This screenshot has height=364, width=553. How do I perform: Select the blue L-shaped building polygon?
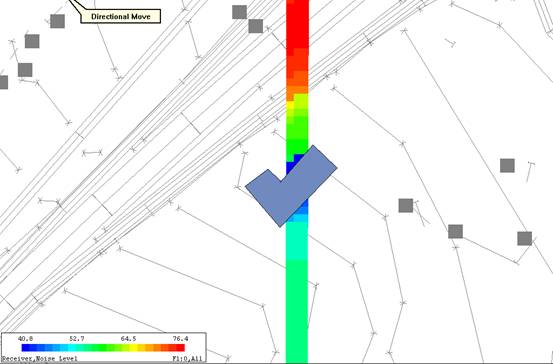coord(290,187)
